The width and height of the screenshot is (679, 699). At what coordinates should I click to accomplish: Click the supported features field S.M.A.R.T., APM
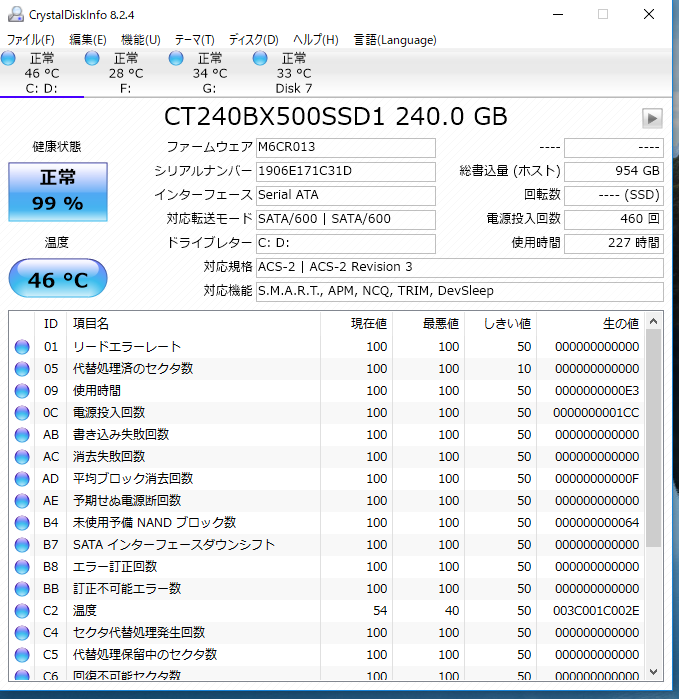tap(460, 292)
